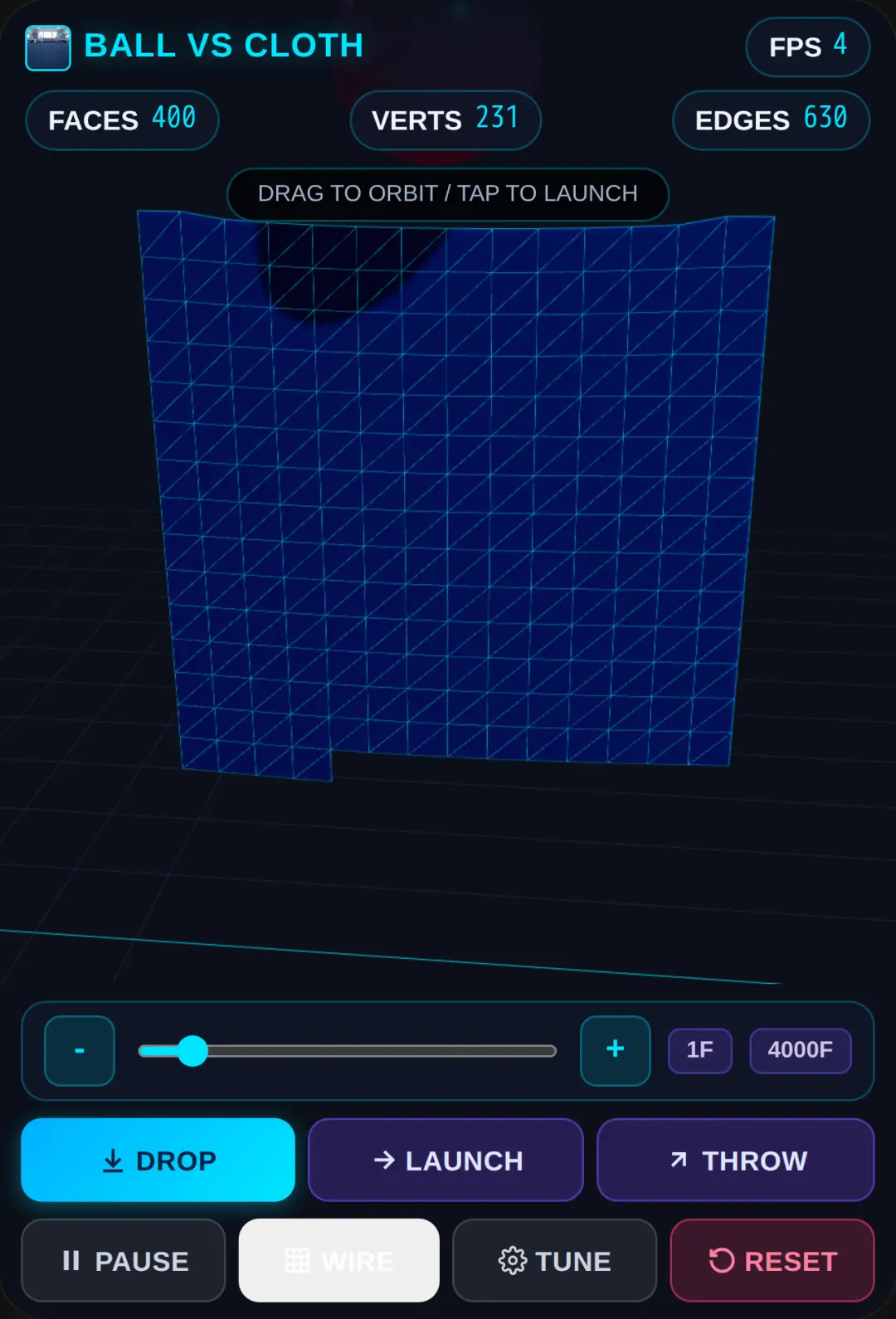
Task: Increase value with the plus button
Action: pos(616,1050)
